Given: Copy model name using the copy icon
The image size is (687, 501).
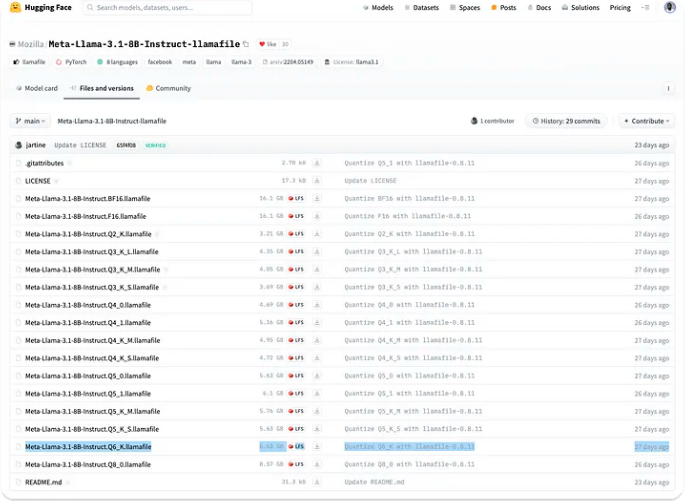Looking at the screenshot, I should (246, 44).
